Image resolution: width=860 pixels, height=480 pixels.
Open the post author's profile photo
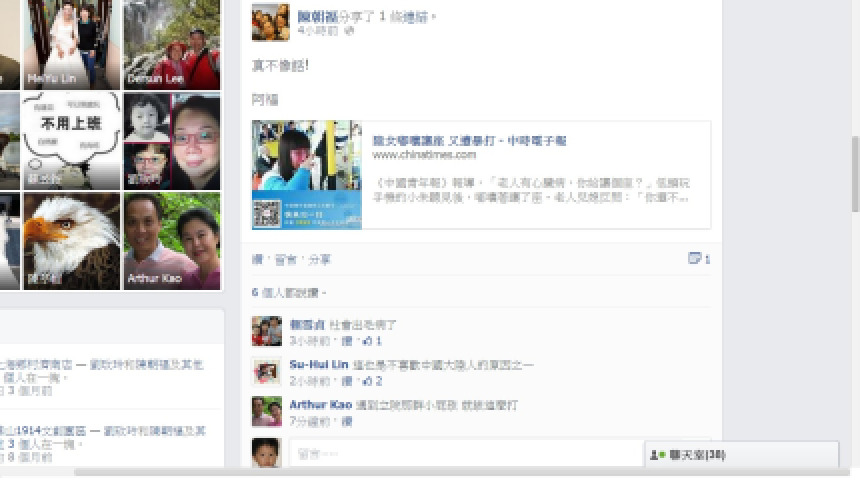click(x=270, y=22)
